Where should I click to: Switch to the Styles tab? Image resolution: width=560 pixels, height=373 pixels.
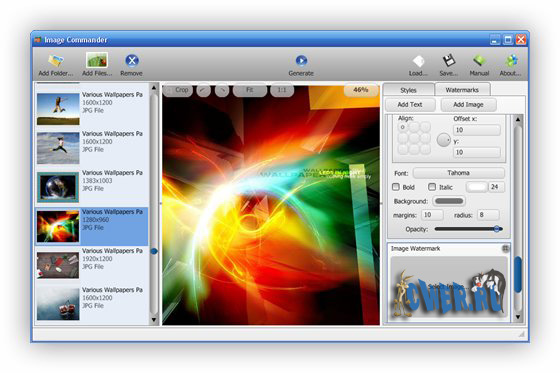point(409,90)
